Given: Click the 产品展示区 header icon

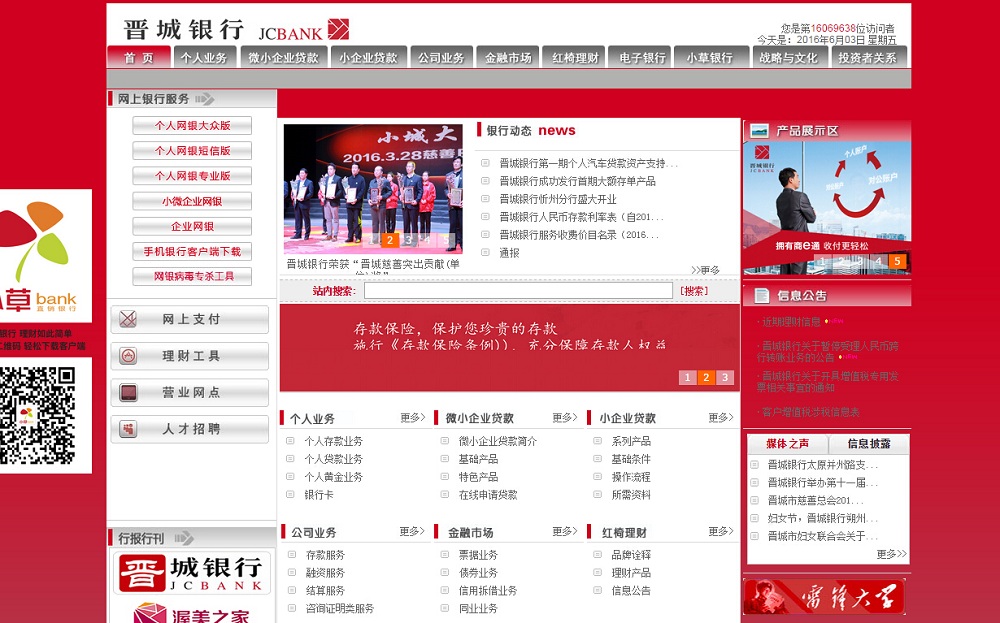Looking at the screenshot, I should click(759, 131).
